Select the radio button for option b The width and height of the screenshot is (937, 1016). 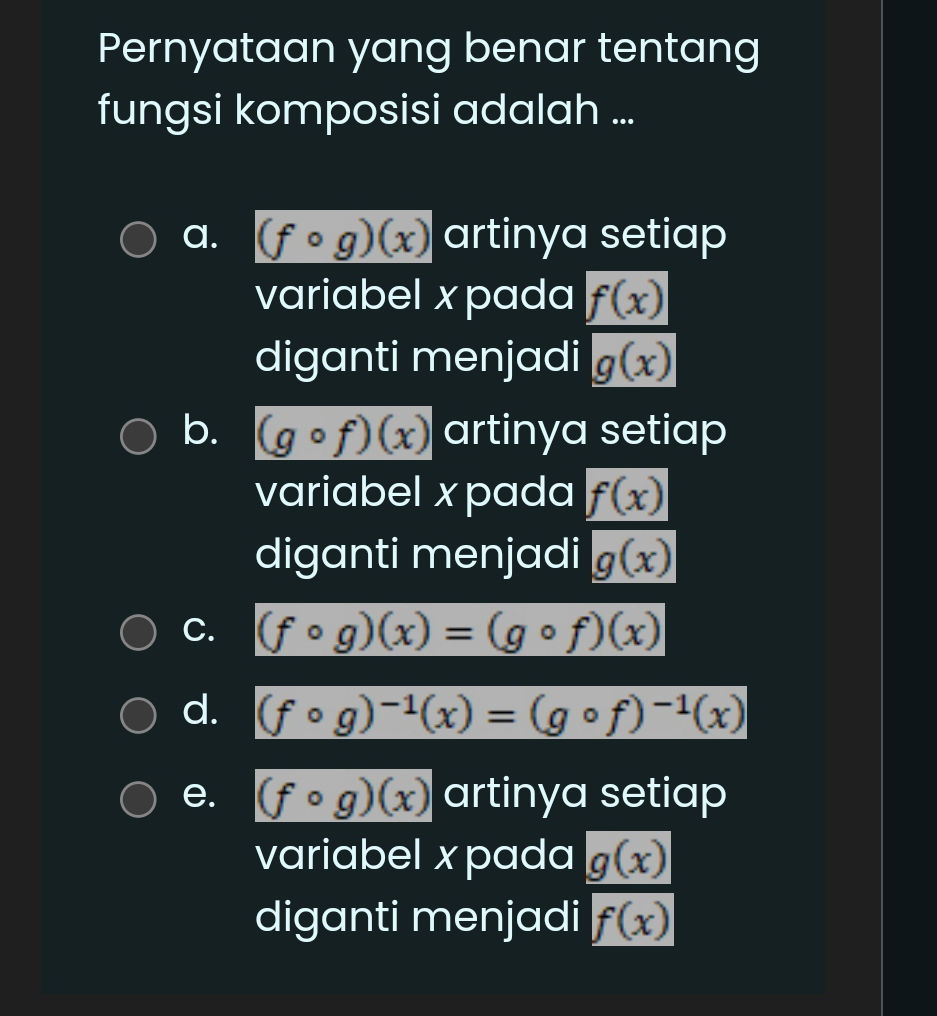[138, 435]
